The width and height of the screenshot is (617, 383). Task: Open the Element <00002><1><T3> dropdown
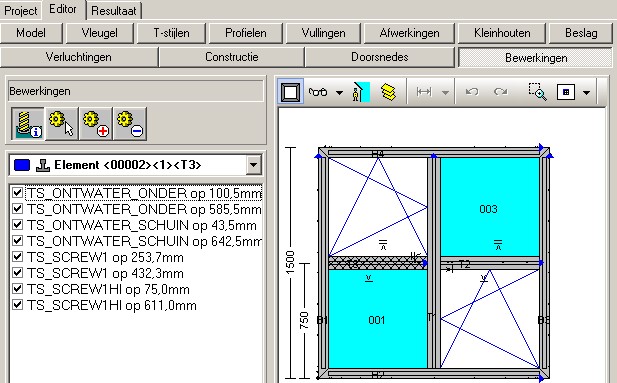(253, 165)
